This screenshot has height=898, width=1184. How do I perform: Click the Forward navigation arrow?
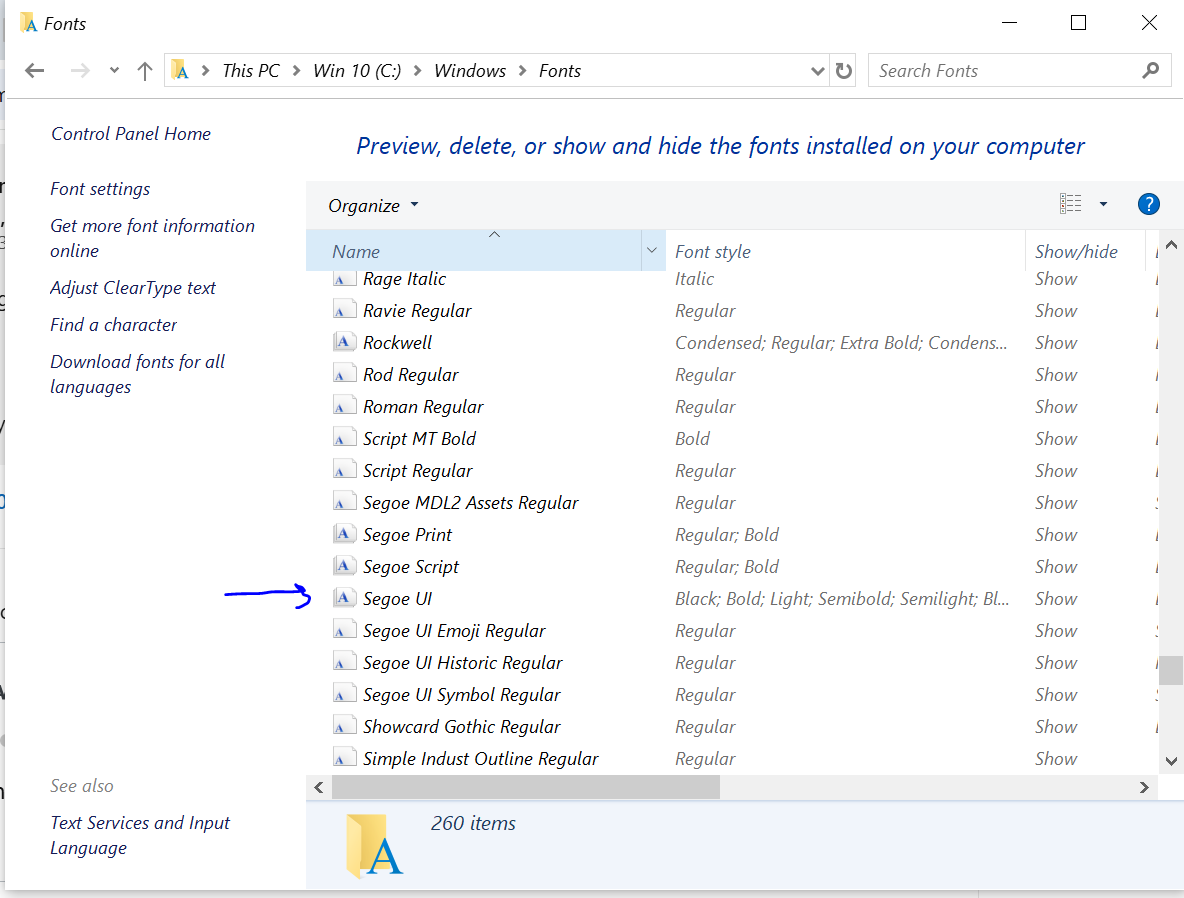coord(80,71)
